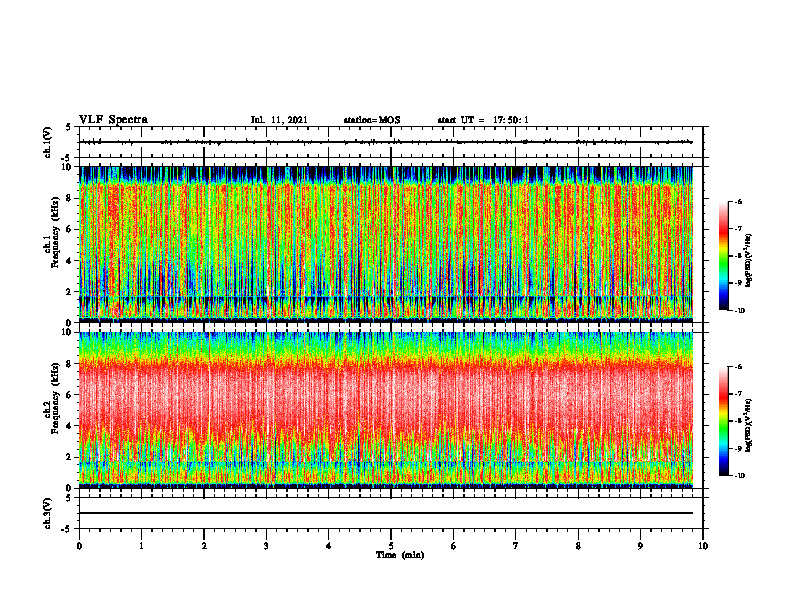Click the -10 label on ch.1 colorbar
The width and height of the screenshot is (792, 612).
click(739, 311)
